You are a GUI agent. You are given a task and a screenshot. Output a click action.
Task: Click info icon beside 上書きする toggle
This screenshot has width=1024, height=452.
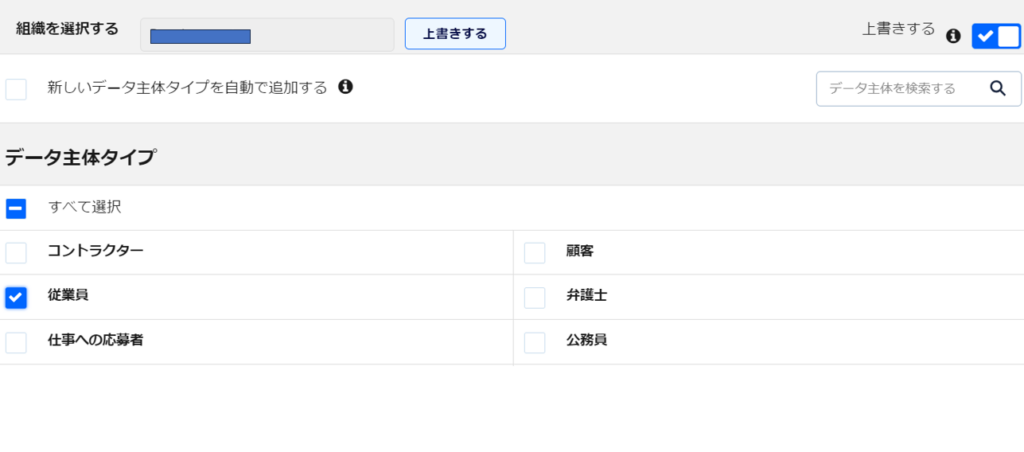953,35
